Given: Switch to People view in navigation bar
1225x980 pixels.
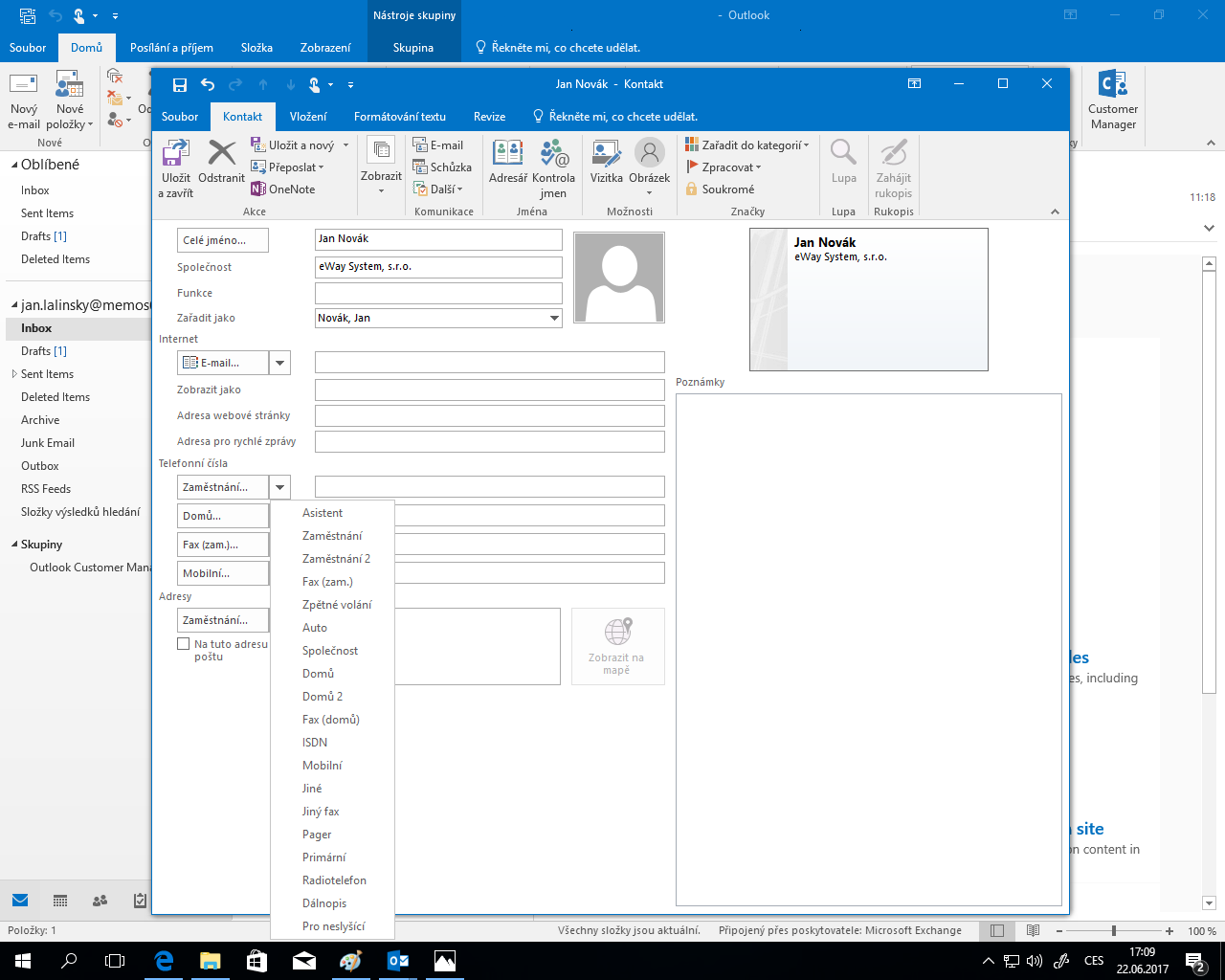Looking at the screenshot, I should click(100, 901).
